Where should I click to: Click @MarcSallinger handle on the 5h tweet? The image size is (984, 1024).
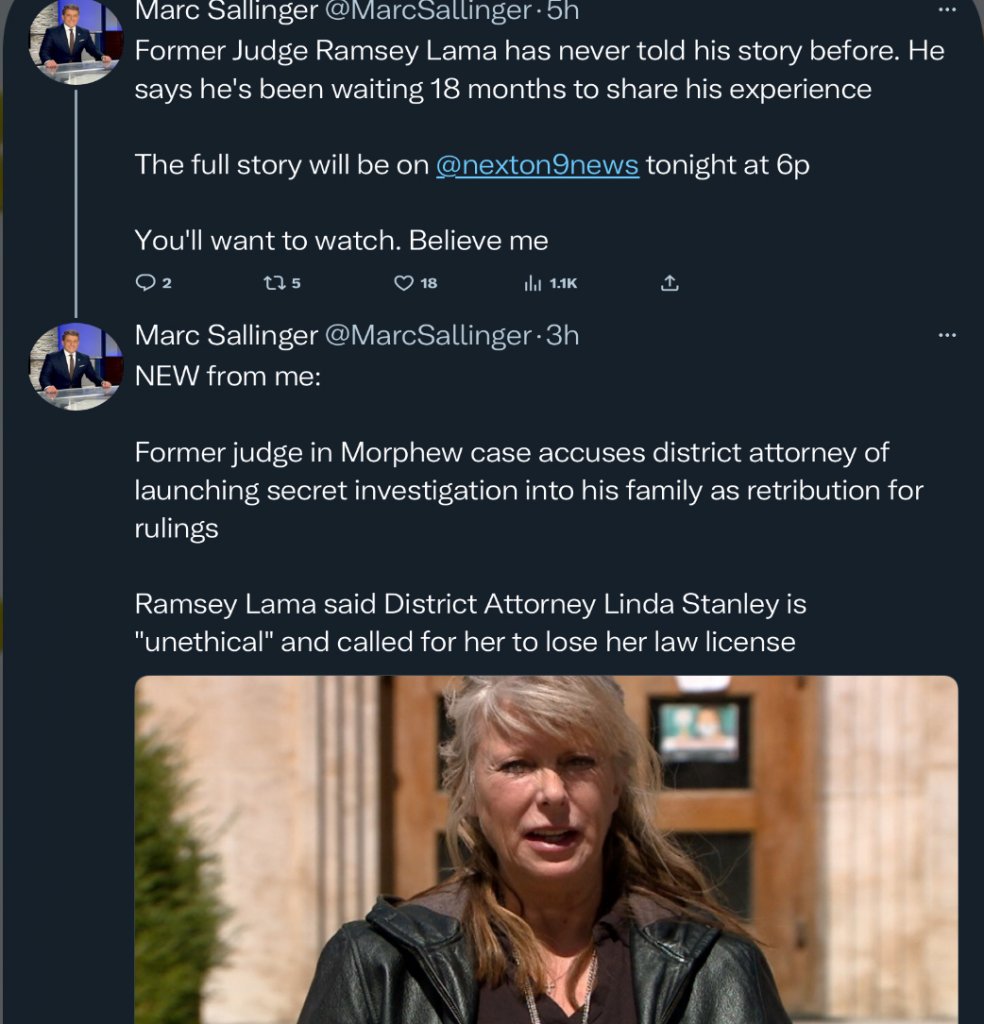[x=428, y=11]
